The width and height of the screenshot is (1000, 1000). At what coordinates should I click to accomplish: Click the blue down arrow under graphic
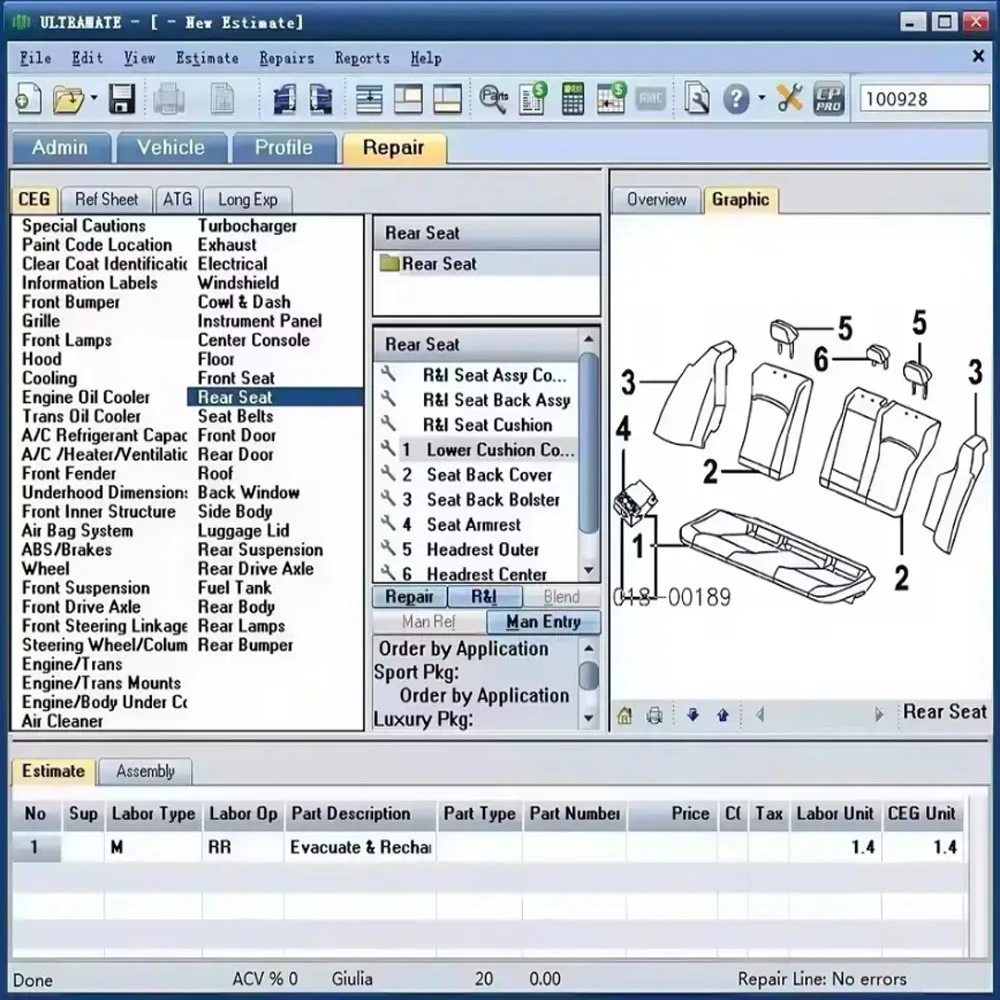pos(693,715)
